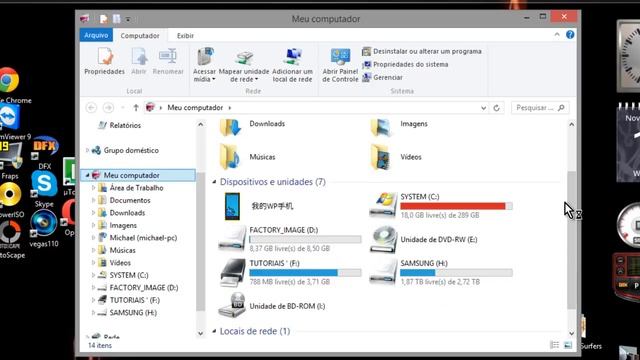The height and width of the screenshot is (360, 640).
Task: Select the Downloads folder in main pane
Action: (252, 127)
